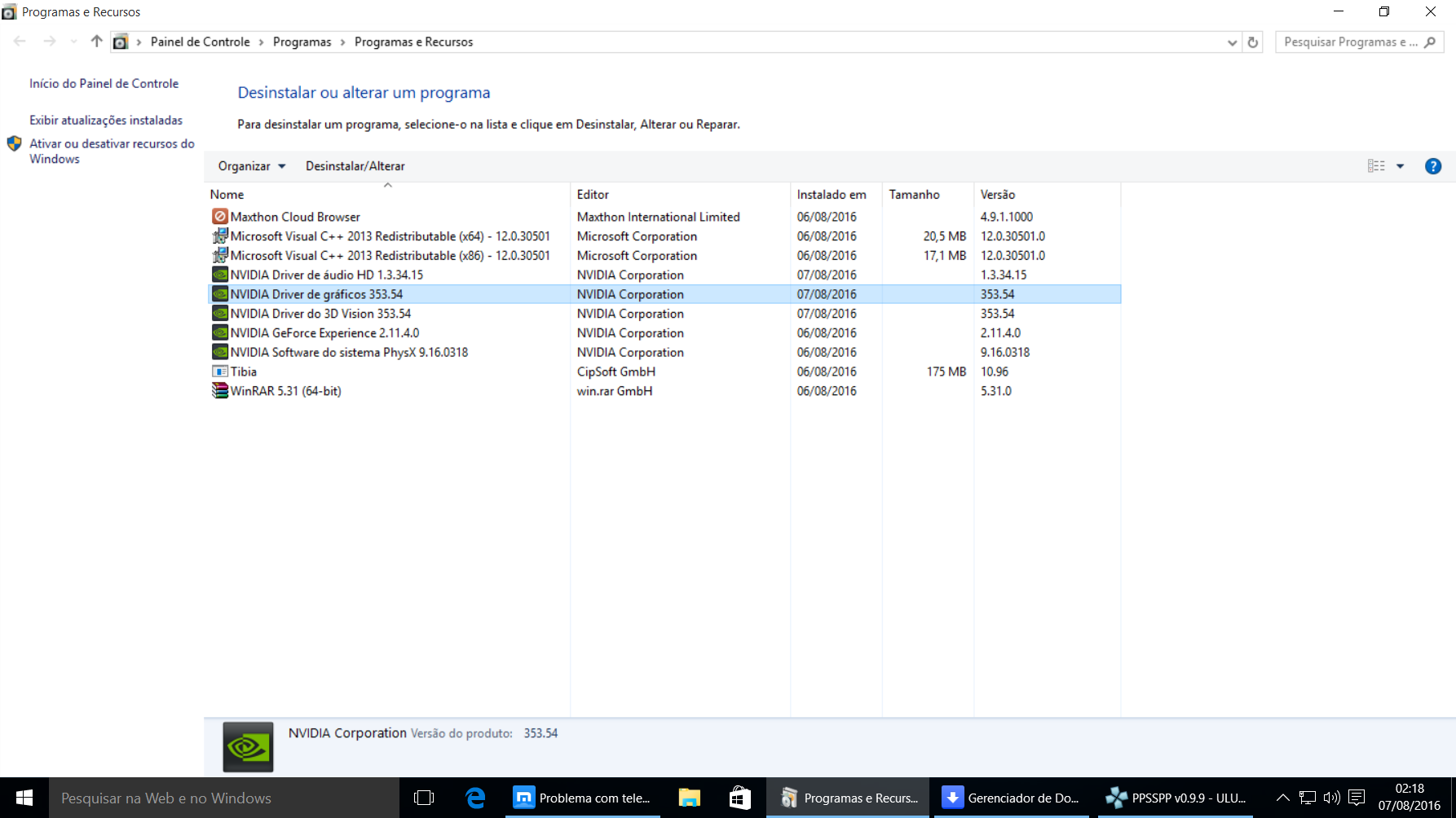Show hidden tray icons chevron

tap(1282, 798)
